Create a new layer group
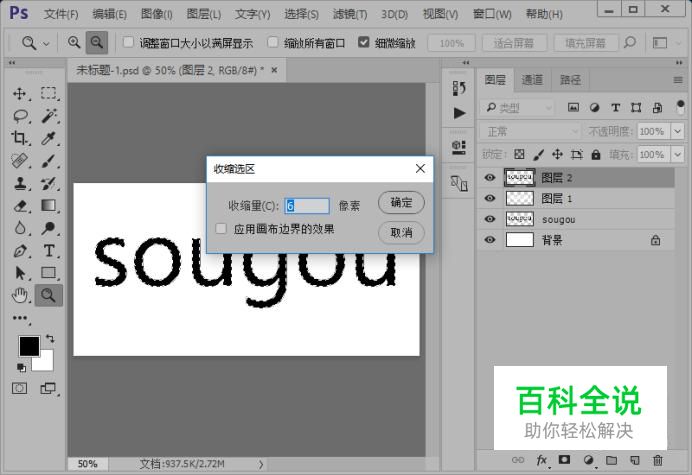The image size is (692, 475). [612, 460]
